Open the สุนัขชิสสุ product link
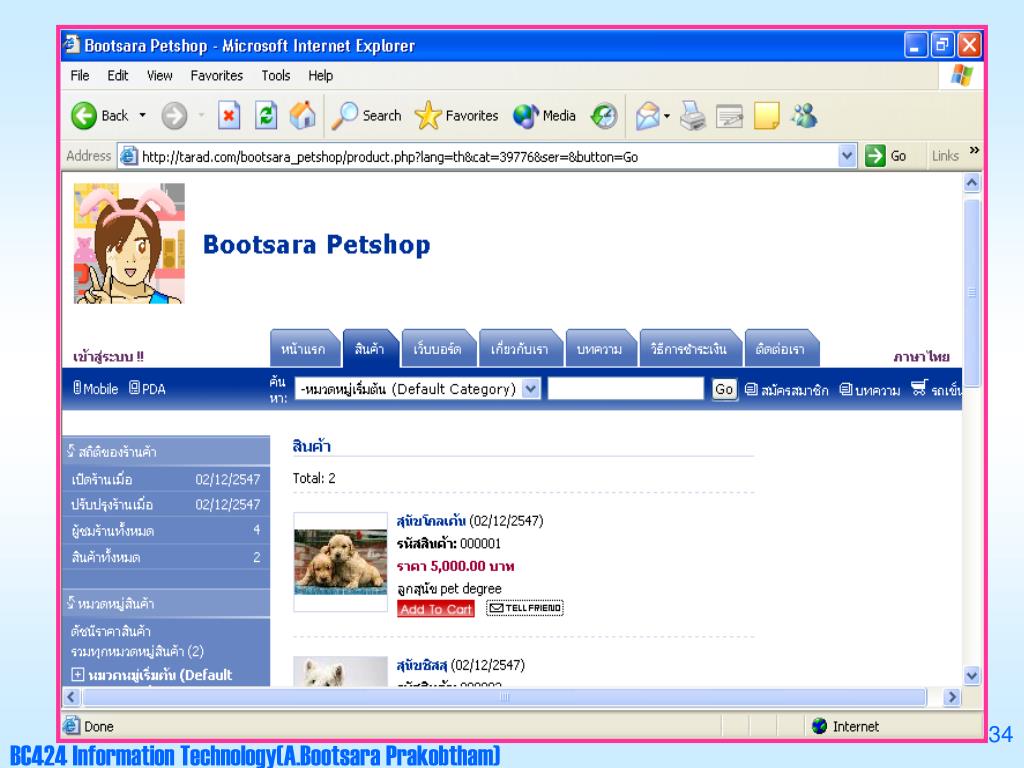The height and width of the screenshot is (768, 1024). (x=422, y=665)
